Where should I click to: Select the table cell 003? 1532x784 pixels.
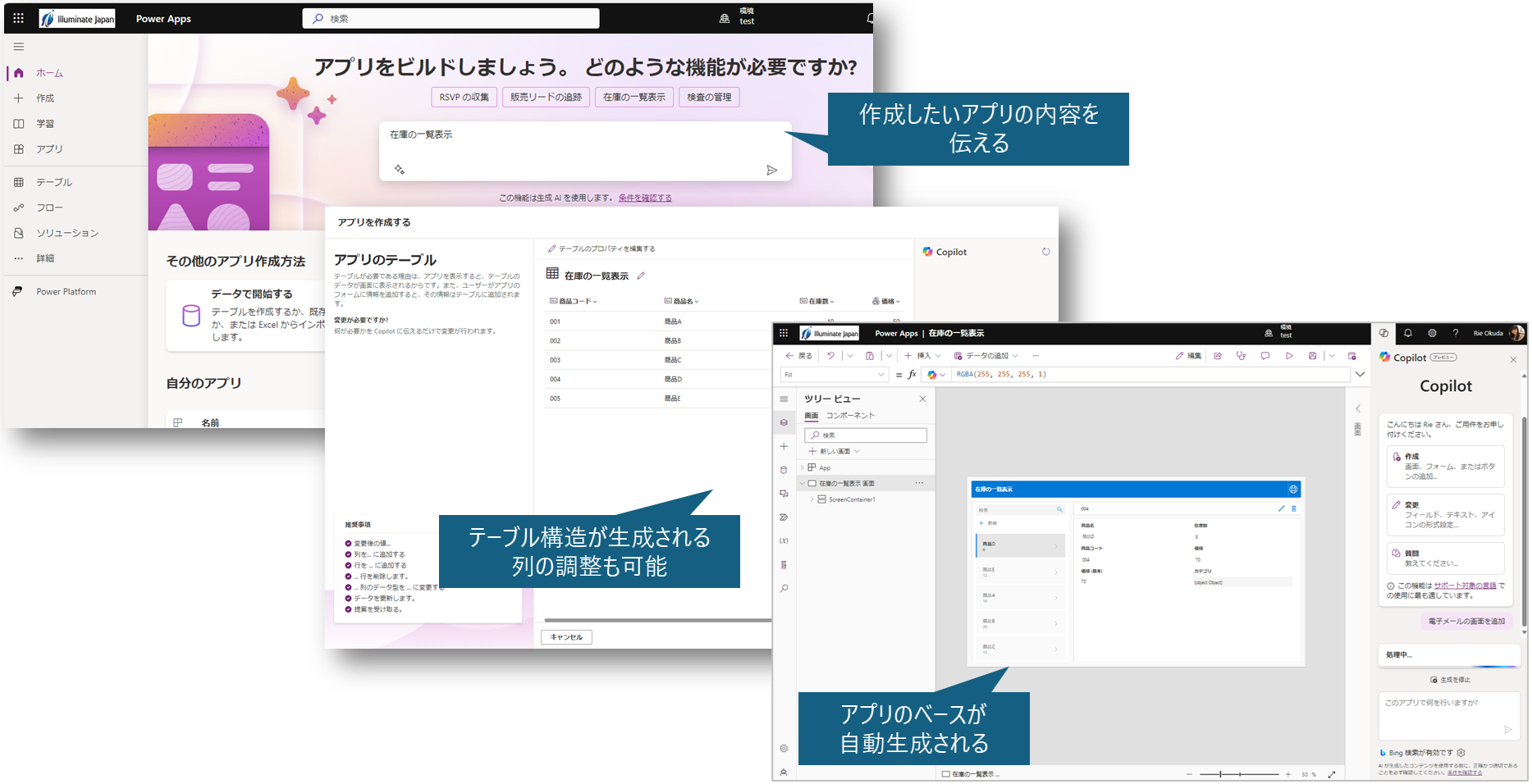click(x=556, y=360)
